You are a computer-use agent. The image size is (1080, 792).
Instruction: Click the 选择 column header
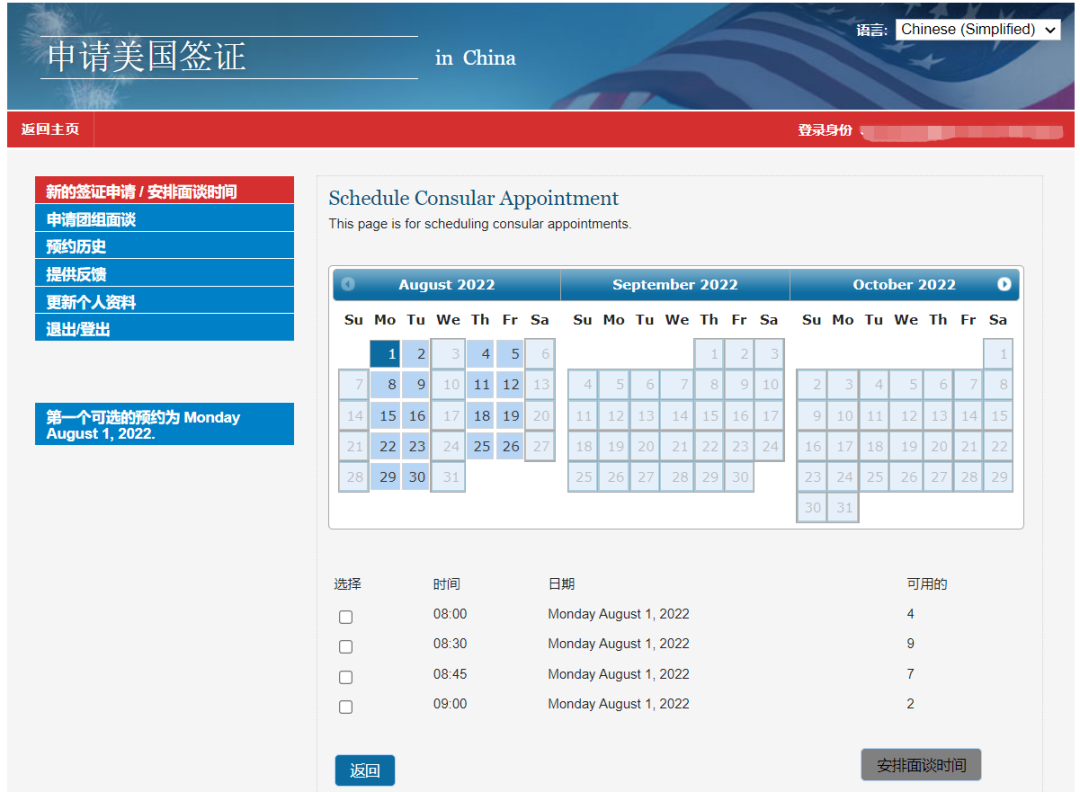point(347,584)
